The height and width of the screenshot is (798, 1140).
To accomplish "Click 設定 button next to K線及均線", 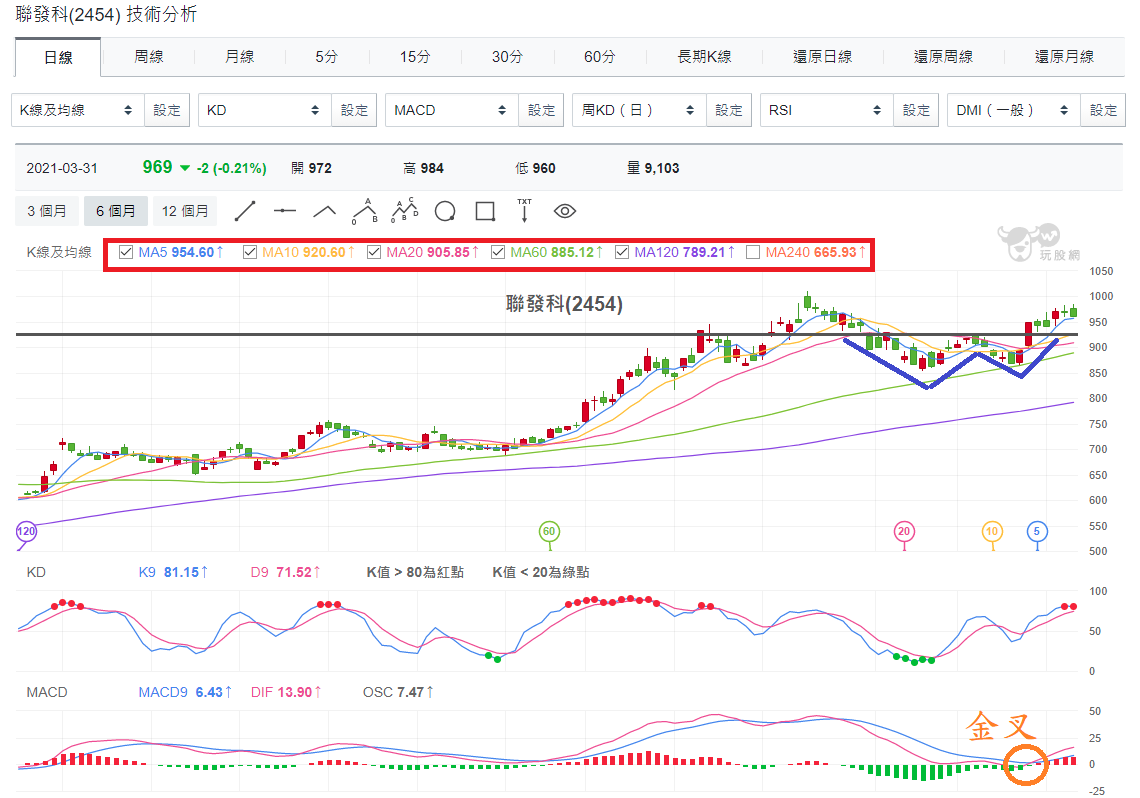I will (x=167, y=110).
